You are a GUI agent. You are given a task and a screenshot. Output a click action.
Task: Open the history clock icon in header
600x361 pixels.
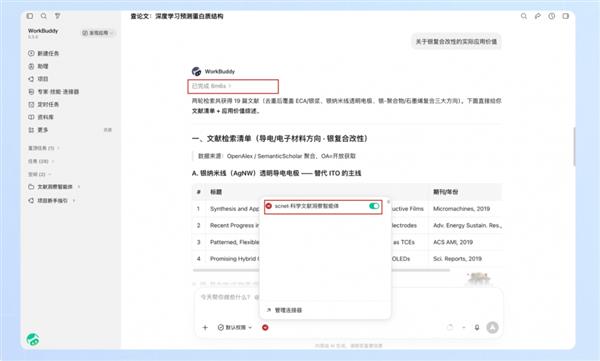coord(551,16)
